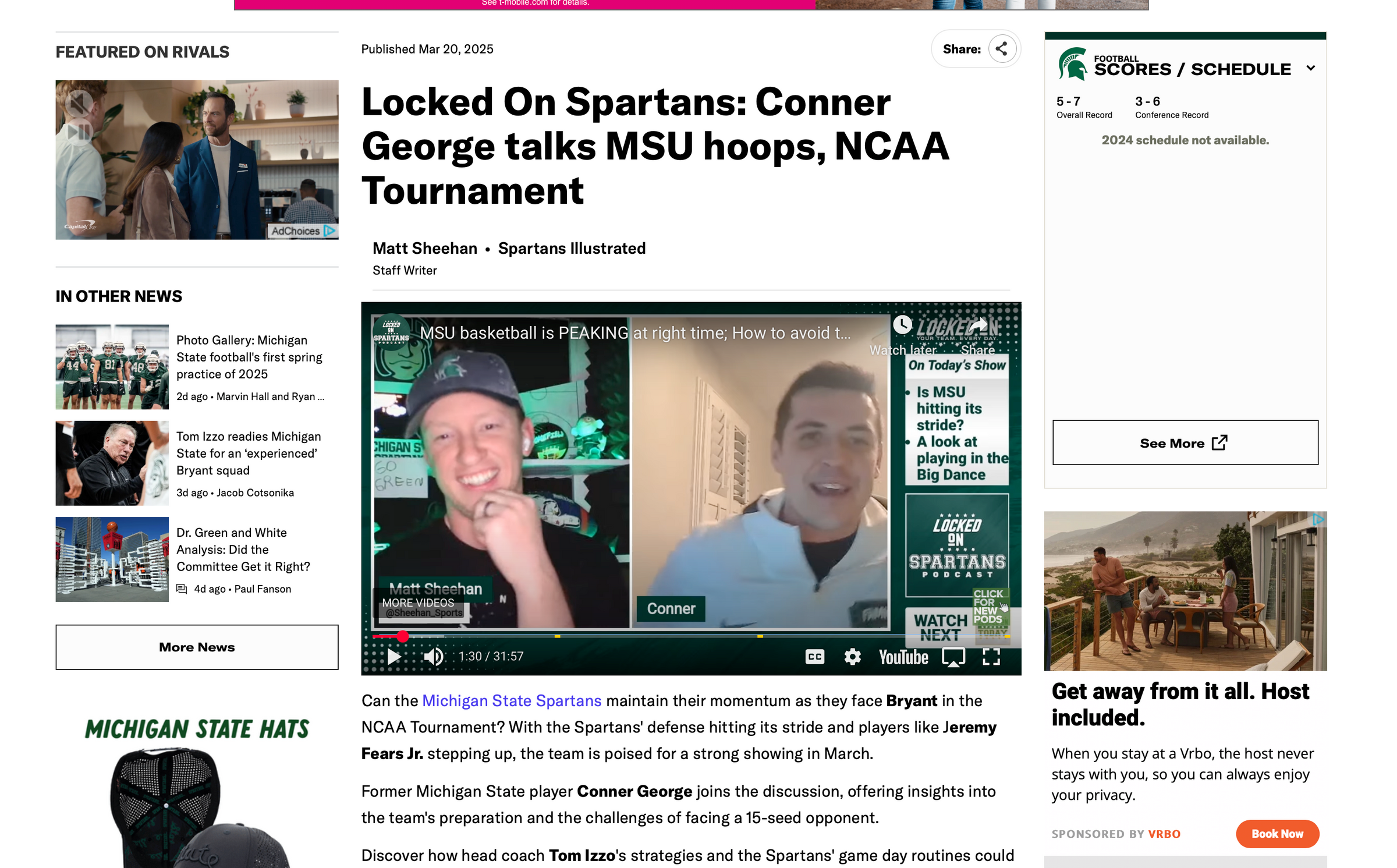Mute the YouTube video volume
The width and height of the screenshot is (1397, 868).
(433, 657)
